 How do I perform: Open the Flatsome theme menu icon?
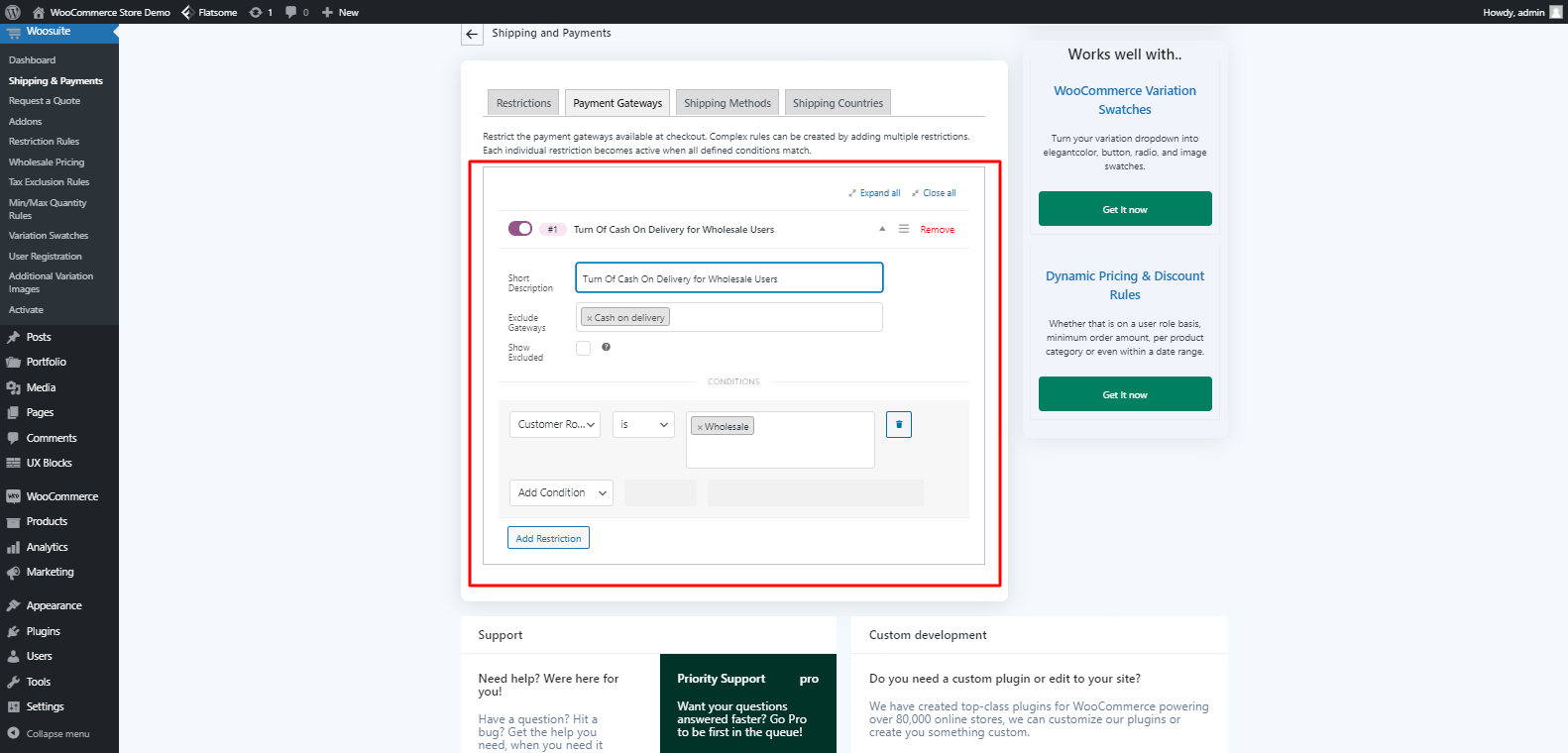click(x=186, y=12)
